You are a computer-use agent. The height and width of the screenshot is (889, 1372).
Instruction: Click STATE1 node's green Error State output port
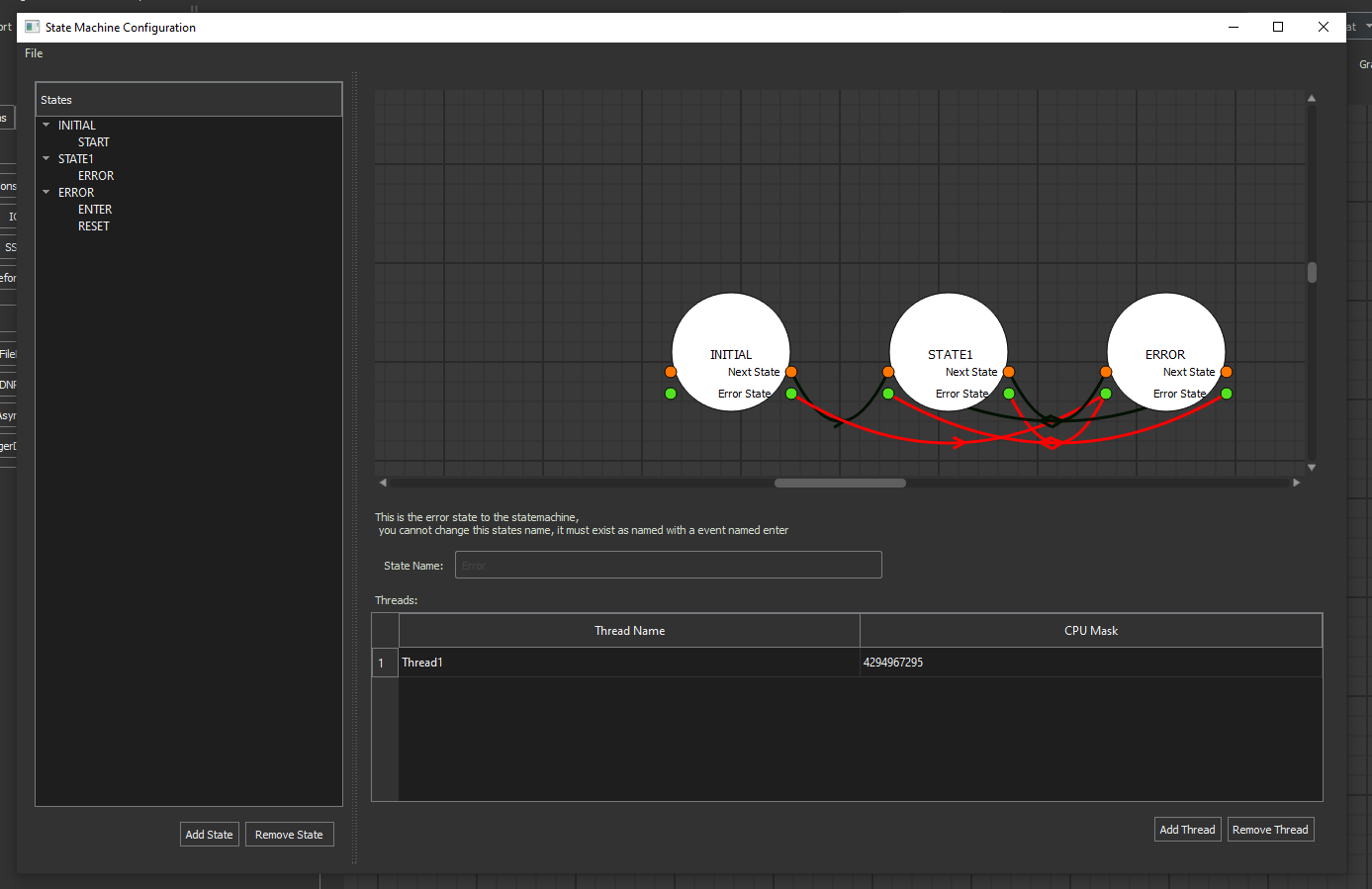(1009, 394)
